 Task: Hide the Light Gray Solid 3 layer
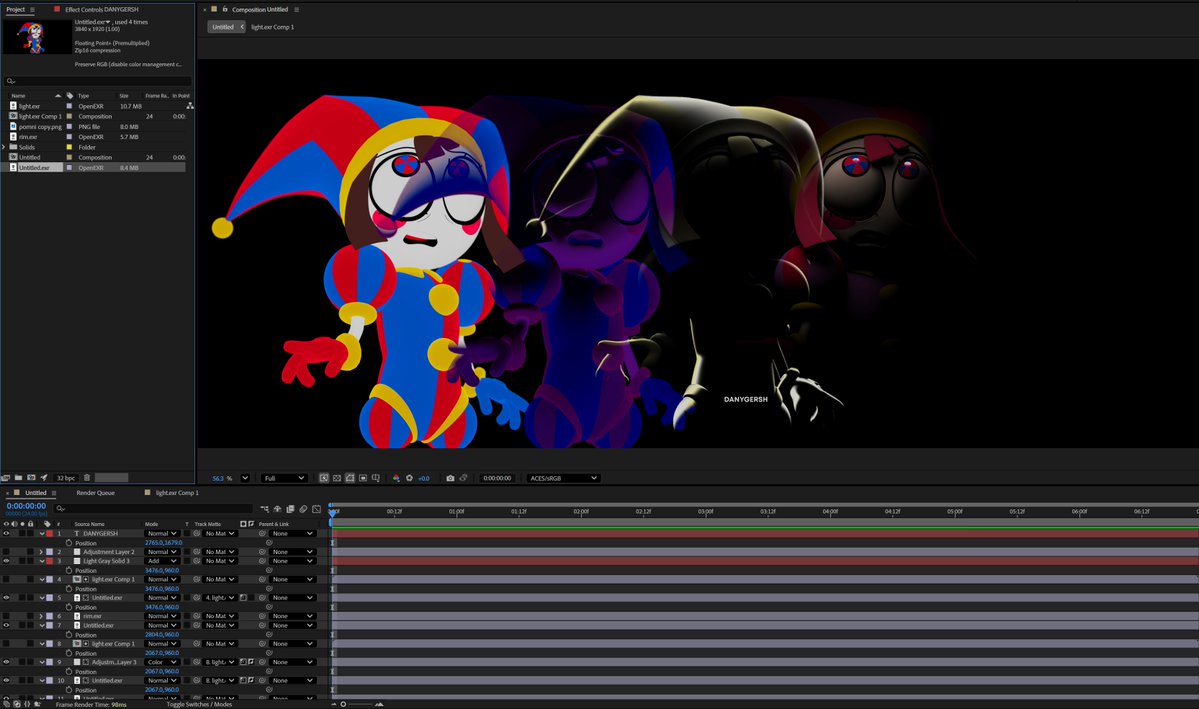point(6,561)
